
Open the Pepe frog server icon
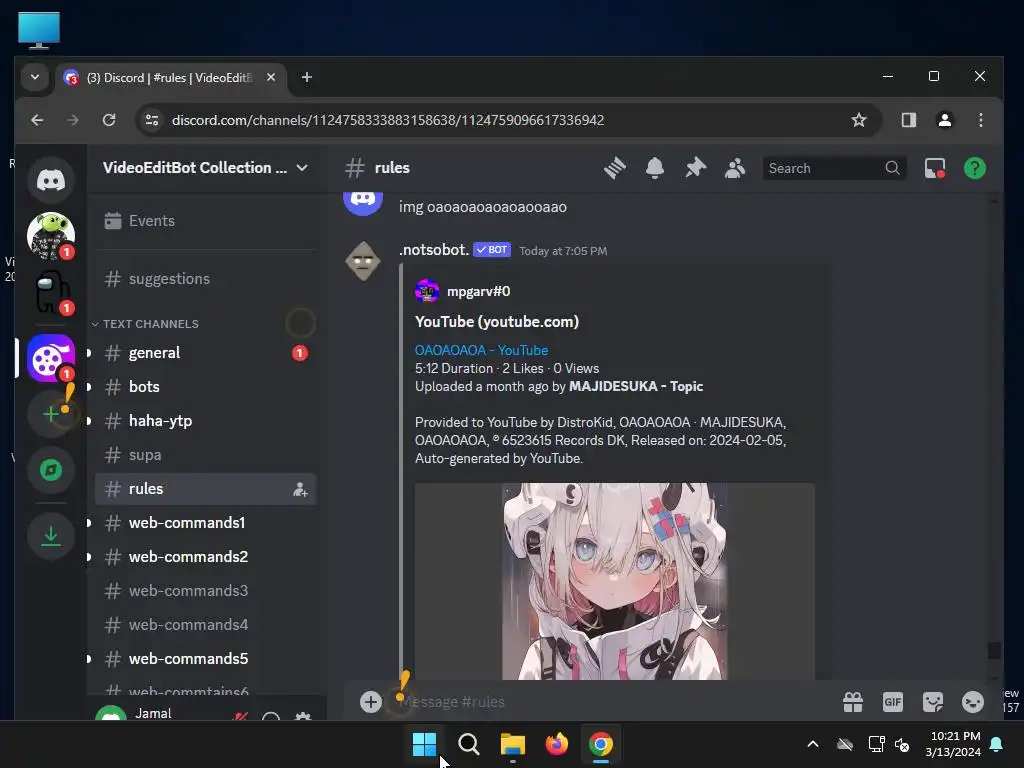(x=51, y=235)
